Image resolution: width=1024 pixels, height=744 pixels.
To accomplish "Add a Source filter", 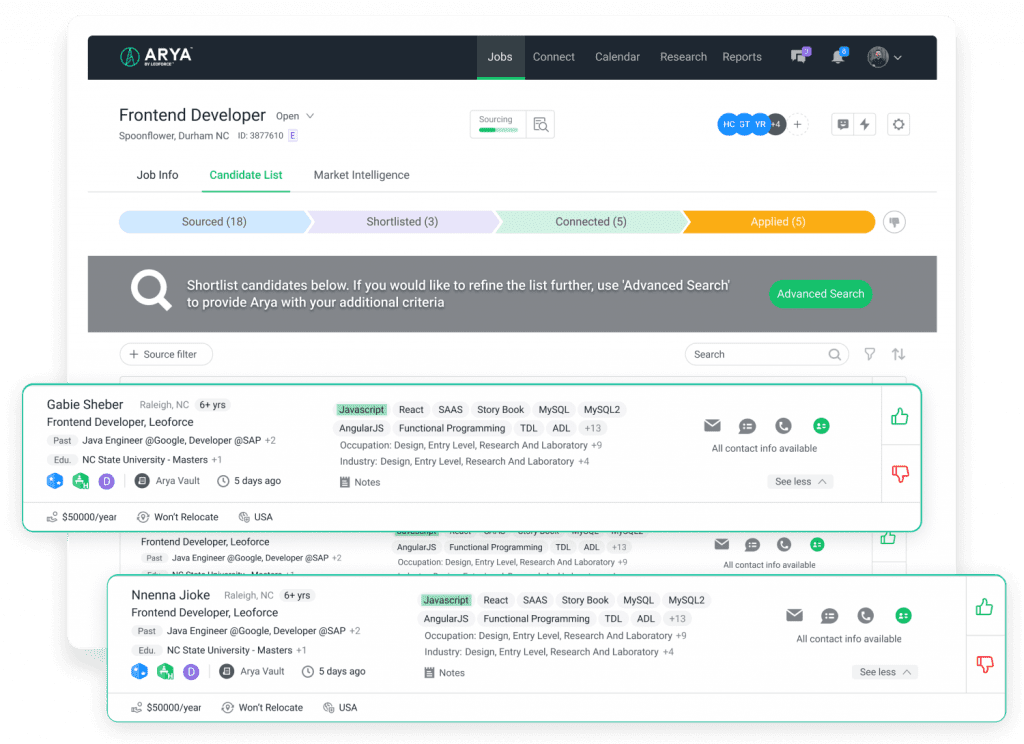I will 166,354.
